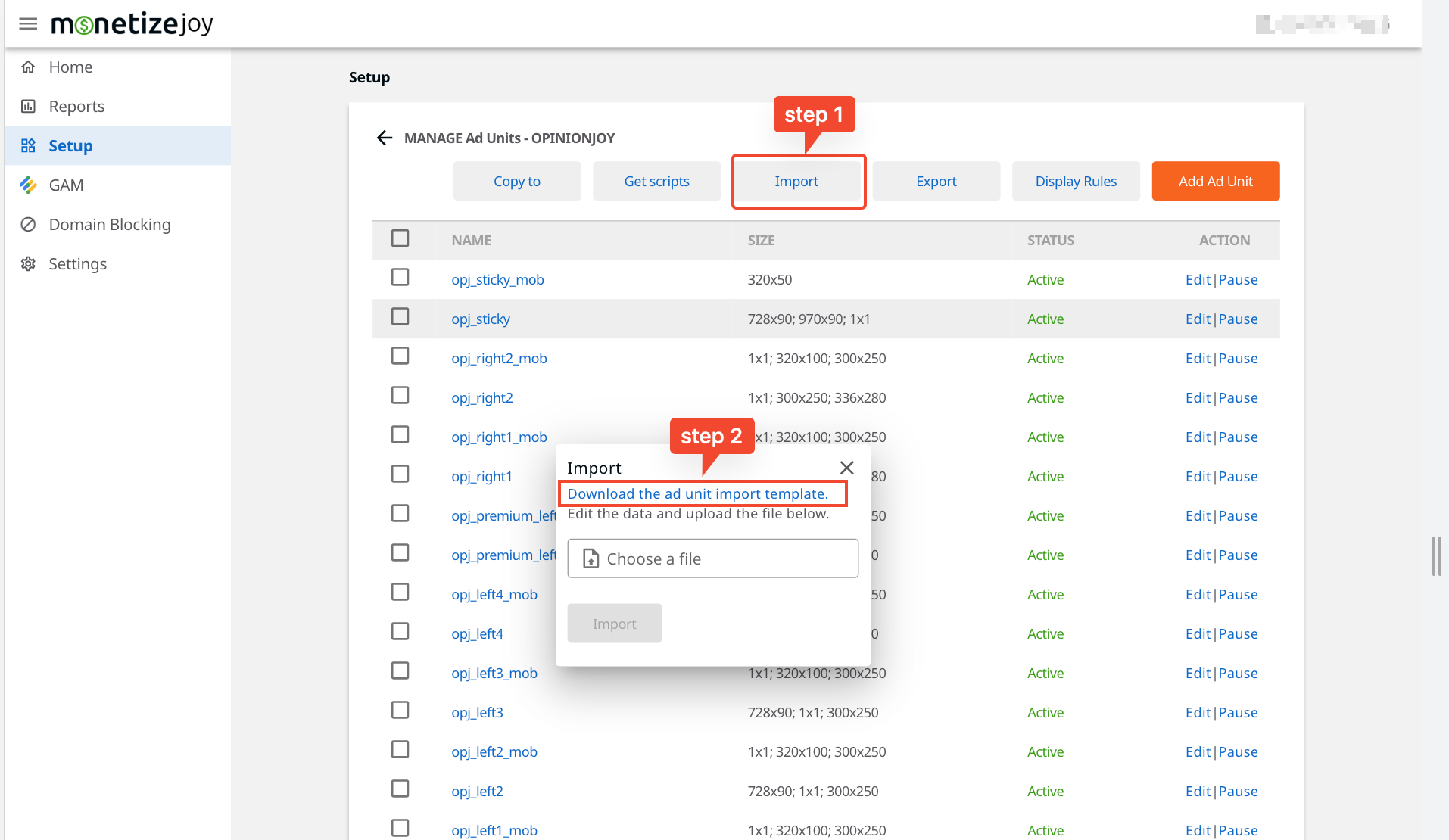Image resolution: width=1449 pixels, height=840 pixels.
Task: Open the Choose a file field
Action: [x=712, y=558]
